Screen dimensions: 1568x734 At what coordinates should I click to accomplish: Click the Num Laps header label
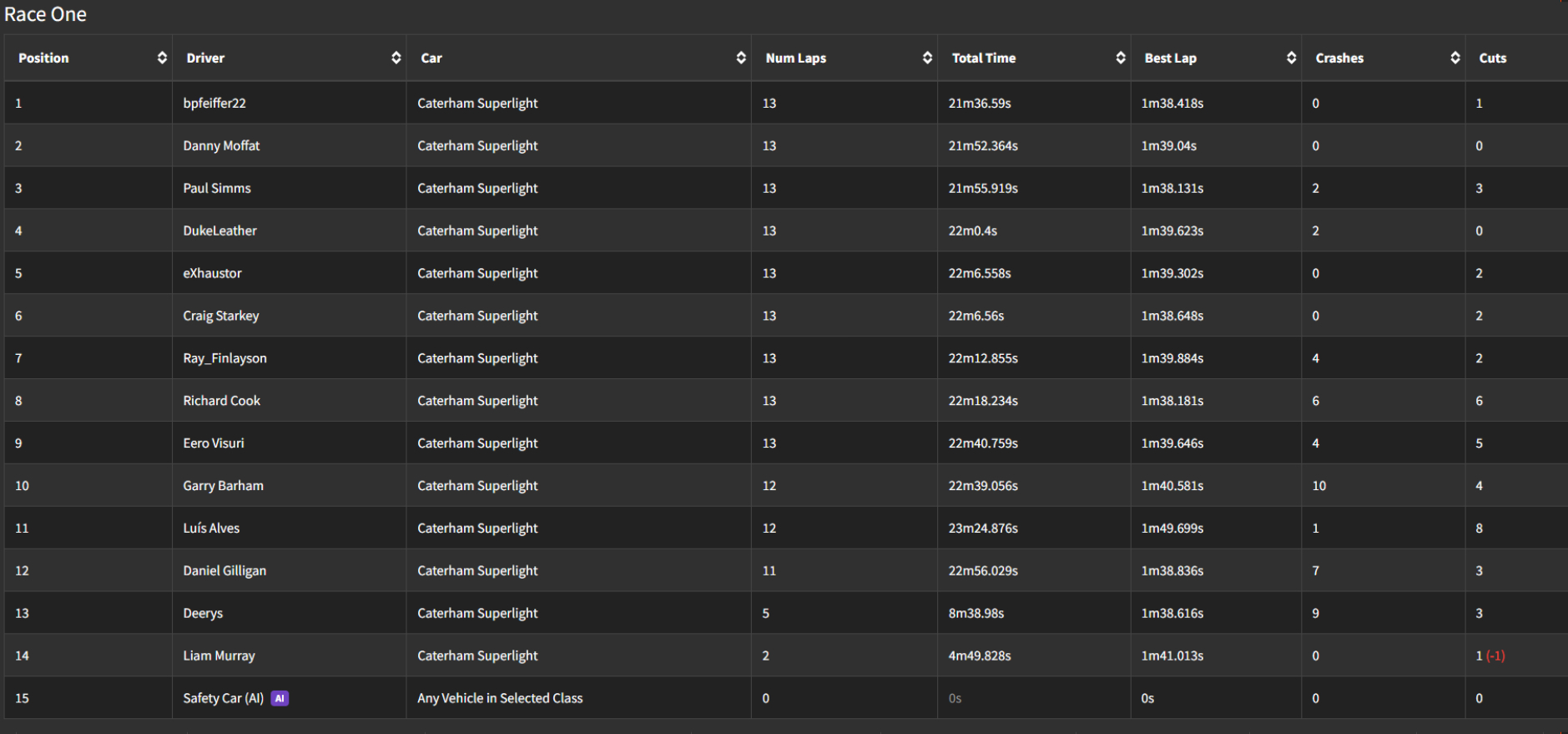click(796, 58)
